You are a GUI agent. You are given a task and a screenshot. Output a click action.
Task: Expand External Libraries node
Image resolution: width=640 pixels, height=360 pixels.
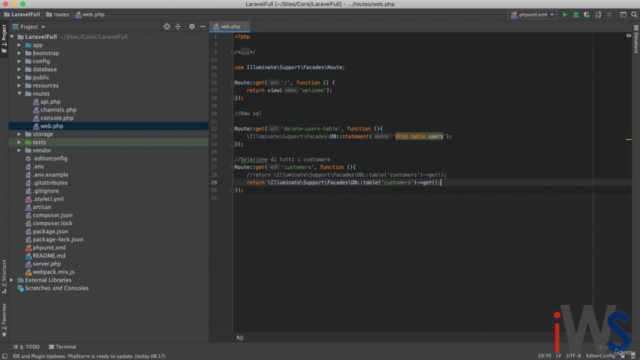11,280
